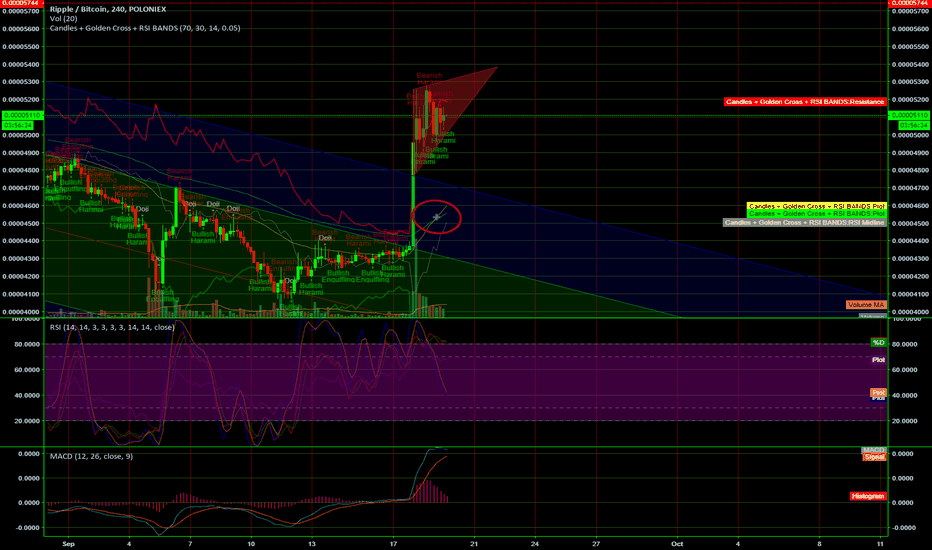Select the green %D label in RSI pane

pos(878,342)
